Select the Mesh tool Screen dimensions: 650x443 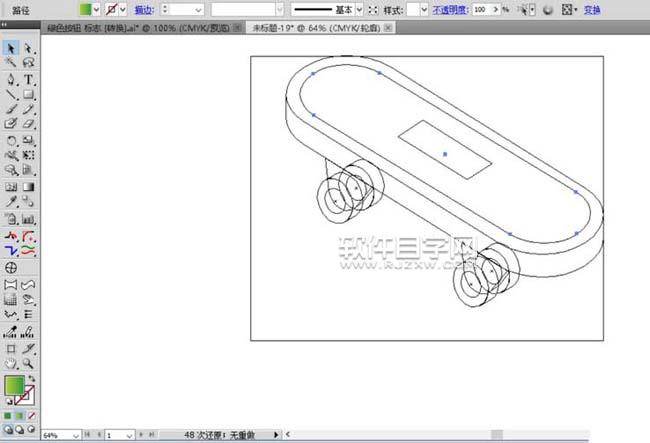(x=11, y=187)
